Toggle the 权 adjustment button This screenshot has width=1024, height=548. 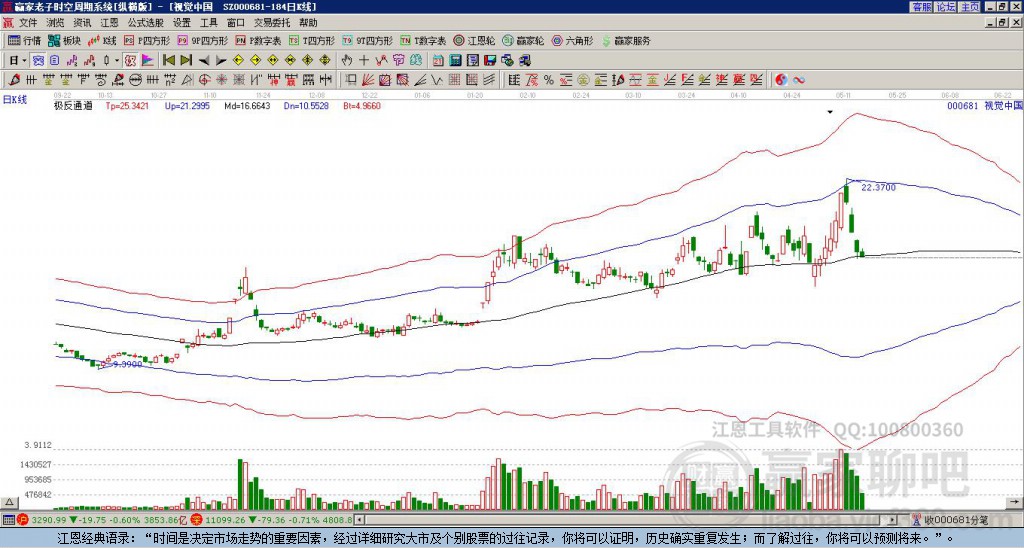pos(131,61)
